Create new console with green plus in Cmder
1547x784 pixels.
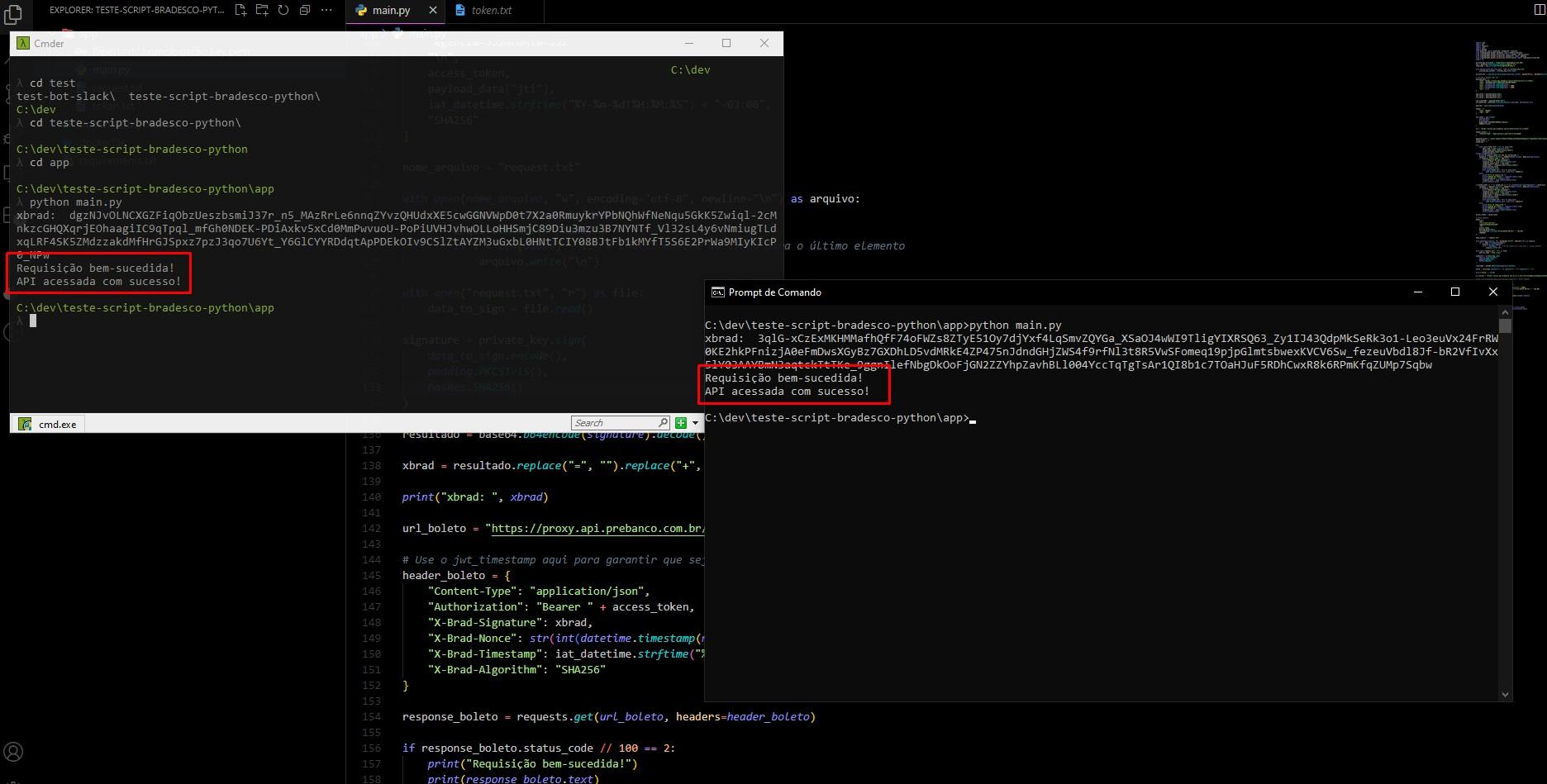click(x=681, y=423)
